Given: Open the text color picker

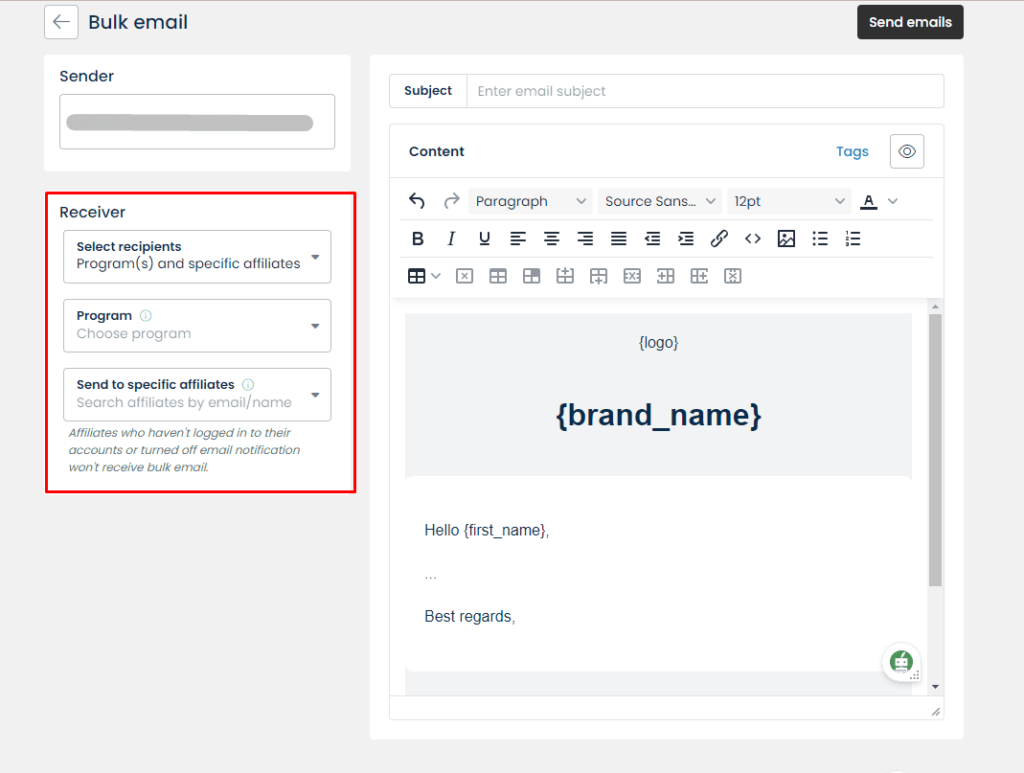Looking at the screenshot, I should (x=869, y=201).
